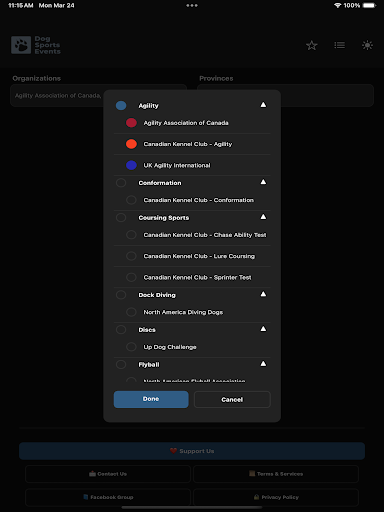The image size is (384, 512).
Task: Confirm selection with Done button
Action: tap(151, 399)
